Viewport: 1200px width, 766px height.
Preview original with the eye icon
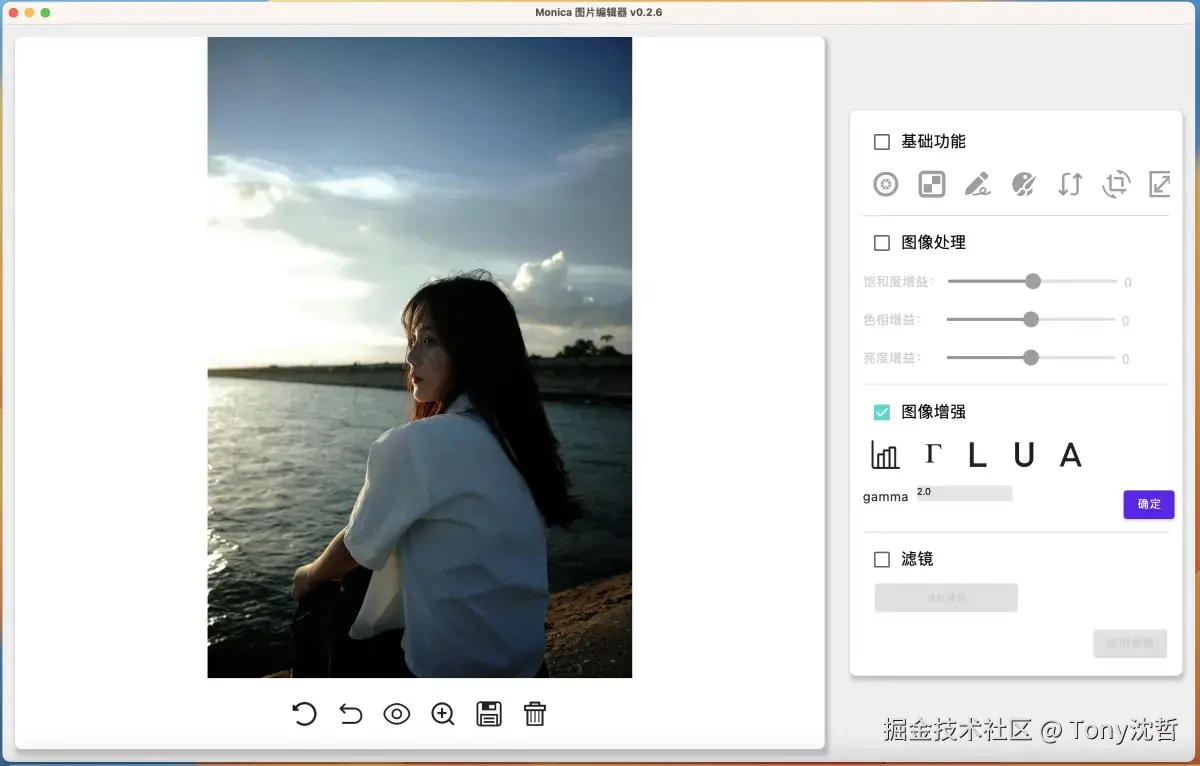click(x=396, y=714)
